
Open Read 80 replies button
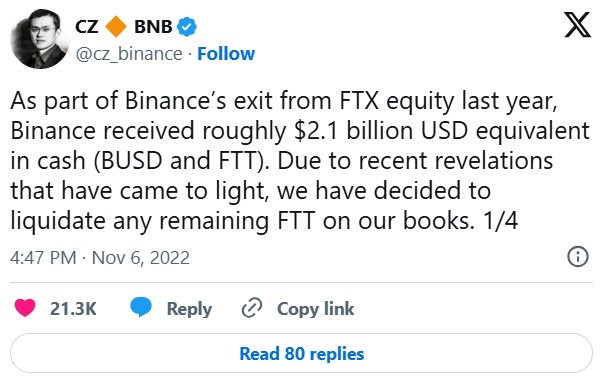click(x=301, y=353)
